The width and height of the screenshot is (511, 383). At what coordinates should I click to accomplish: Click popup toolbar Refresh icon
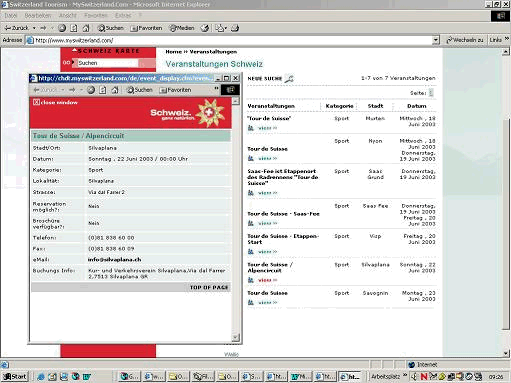click(103, 90)
